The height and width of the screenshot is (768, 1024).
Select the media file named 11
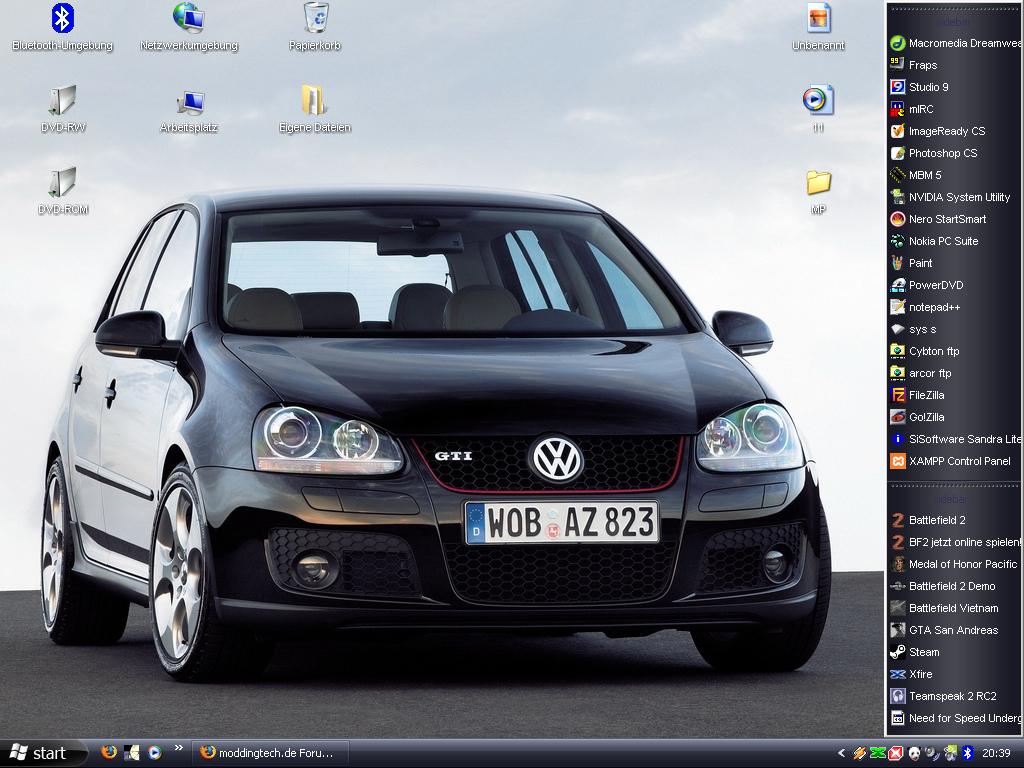pos(818,109)
